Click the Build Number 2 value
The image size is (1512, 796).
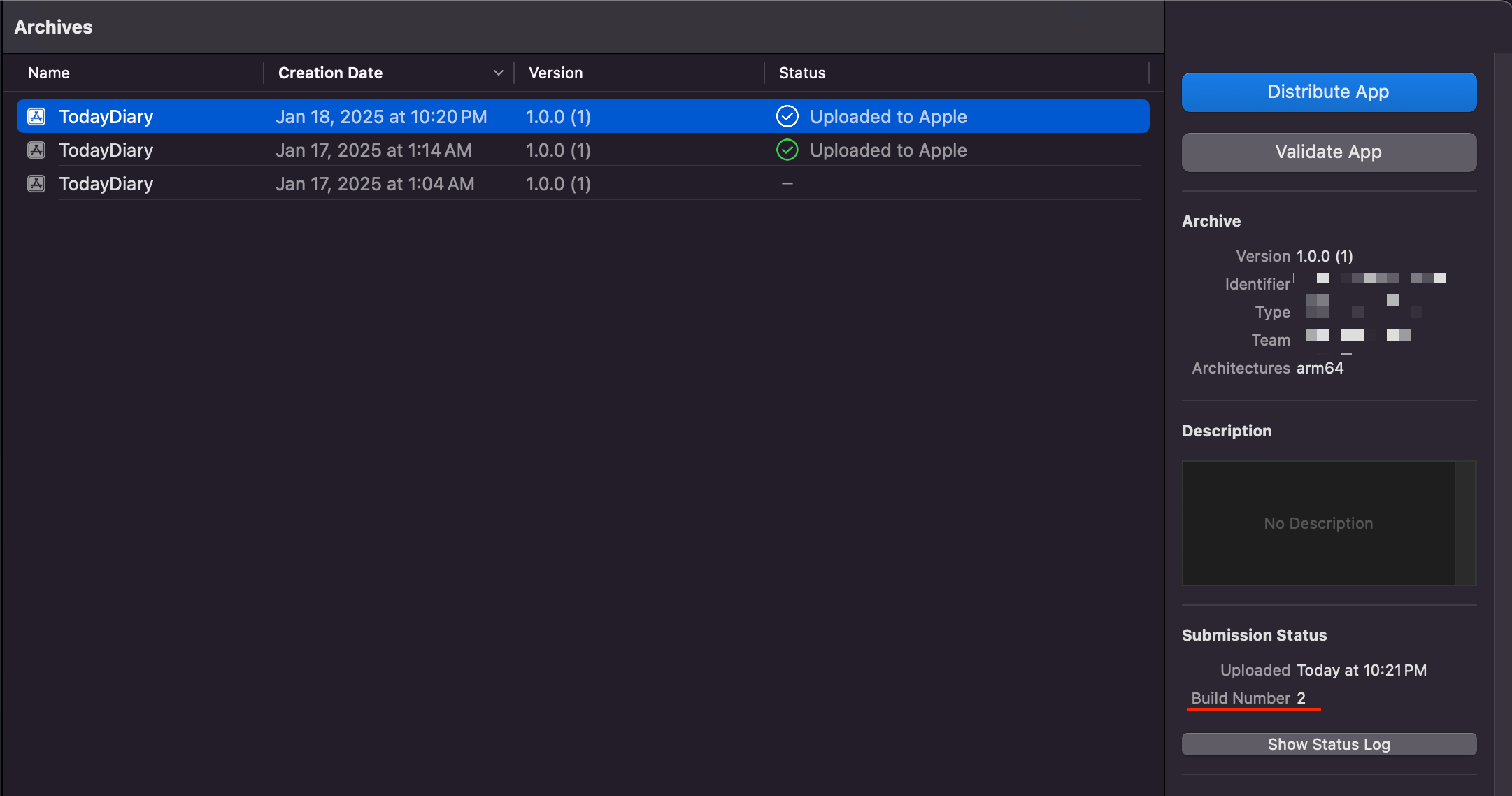1301,698
